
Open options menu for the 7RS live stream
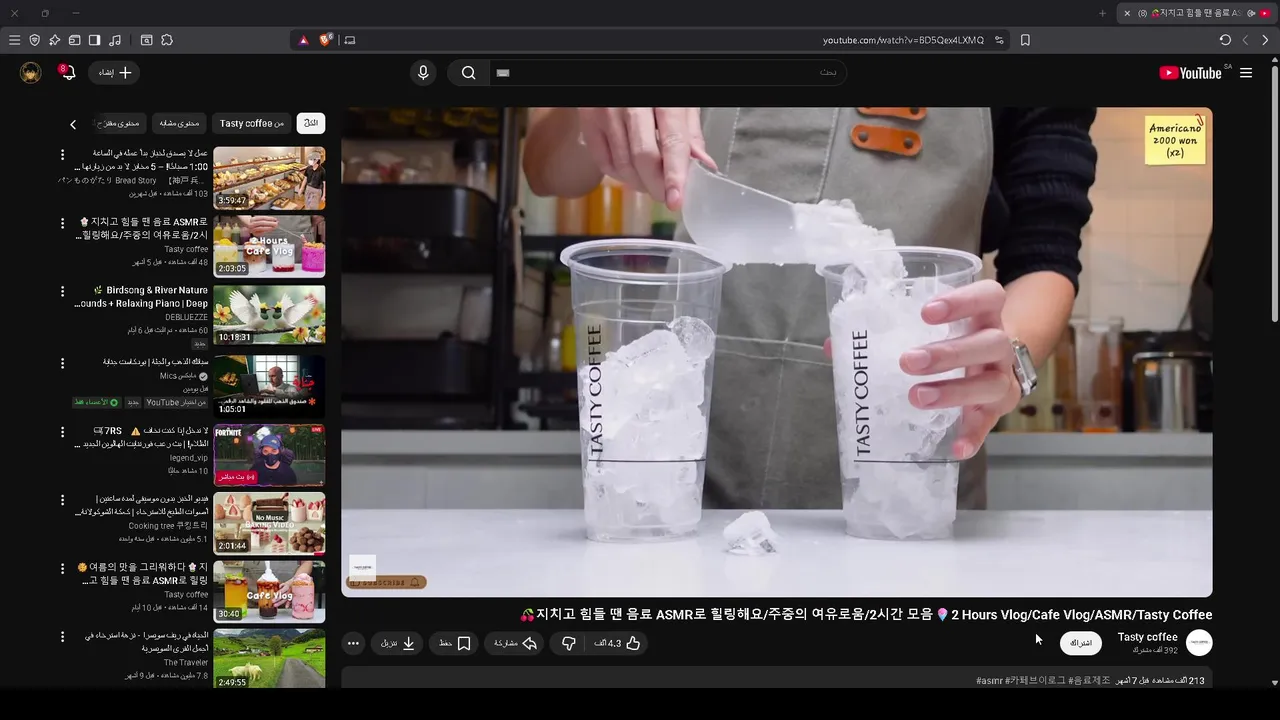[x=62, y=431]
